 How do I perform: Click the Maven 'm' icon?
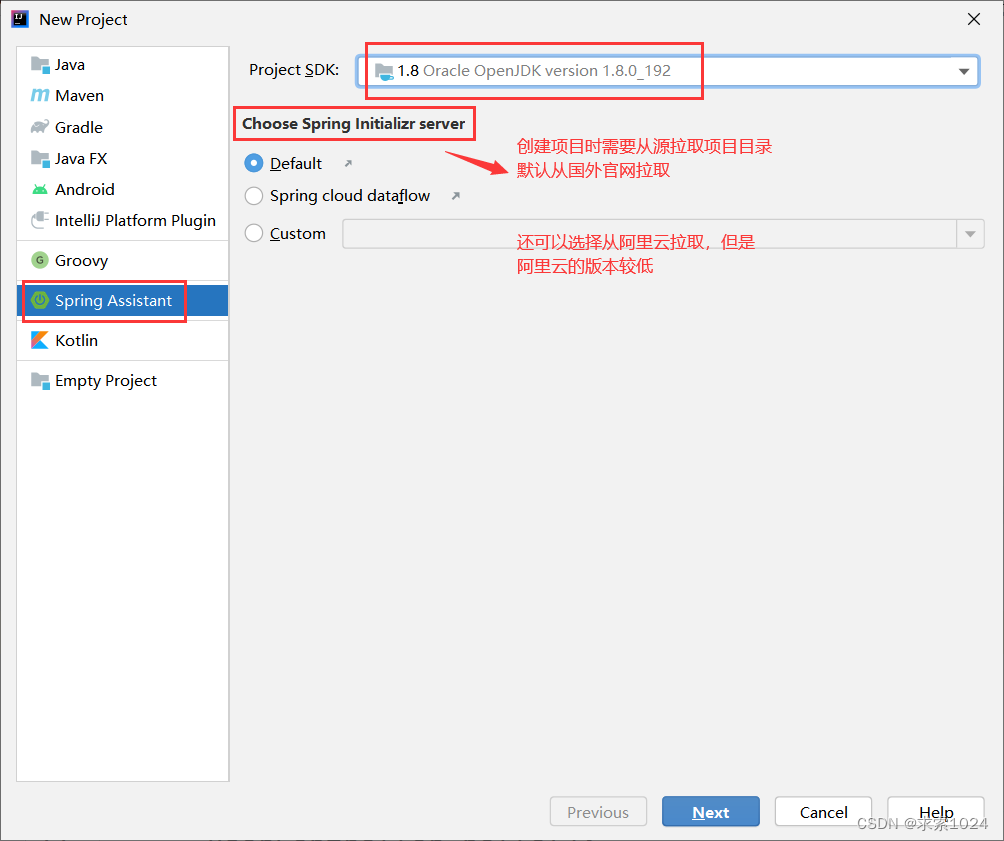[x=40, y=95]
